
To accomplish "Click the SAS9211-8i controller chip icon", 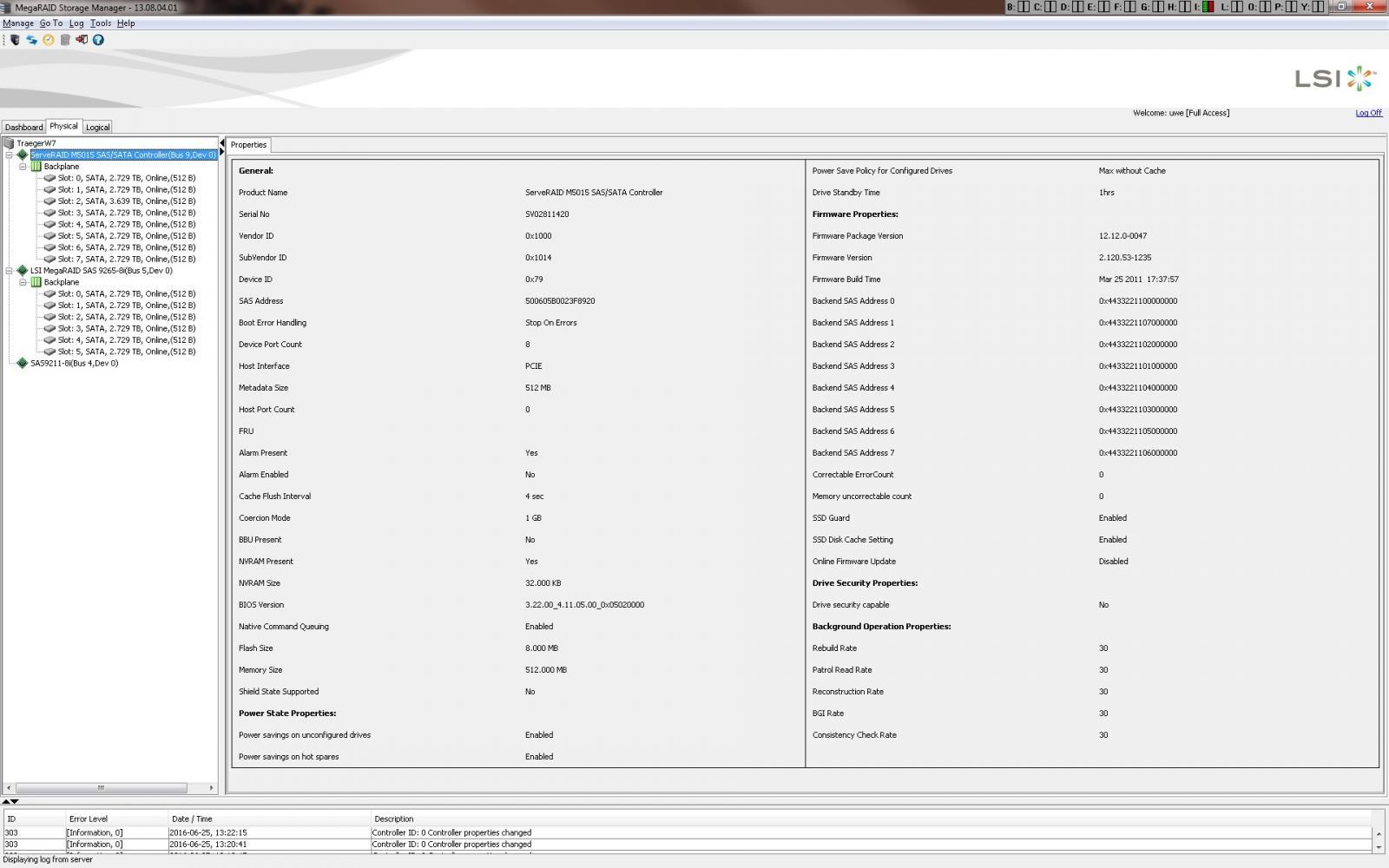I will click(x=23, y=364).
